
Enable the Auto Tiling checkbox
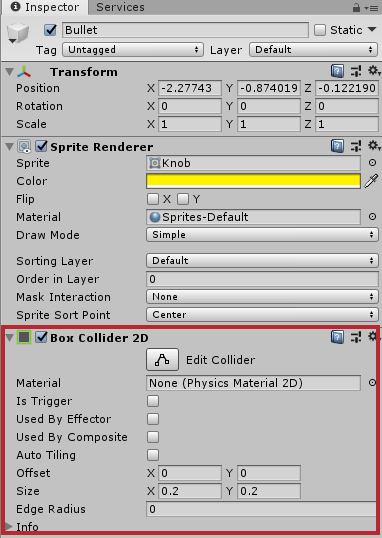point(153,455)
